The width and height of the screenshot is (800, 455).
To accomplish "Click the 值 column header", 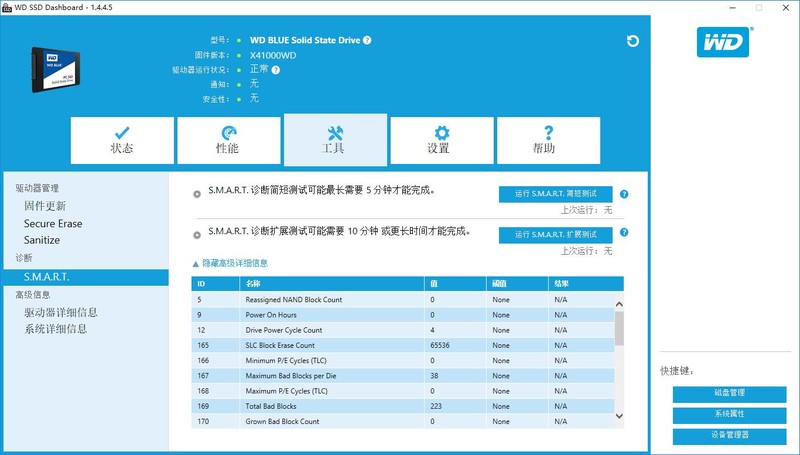I will (x=455, y=284).
